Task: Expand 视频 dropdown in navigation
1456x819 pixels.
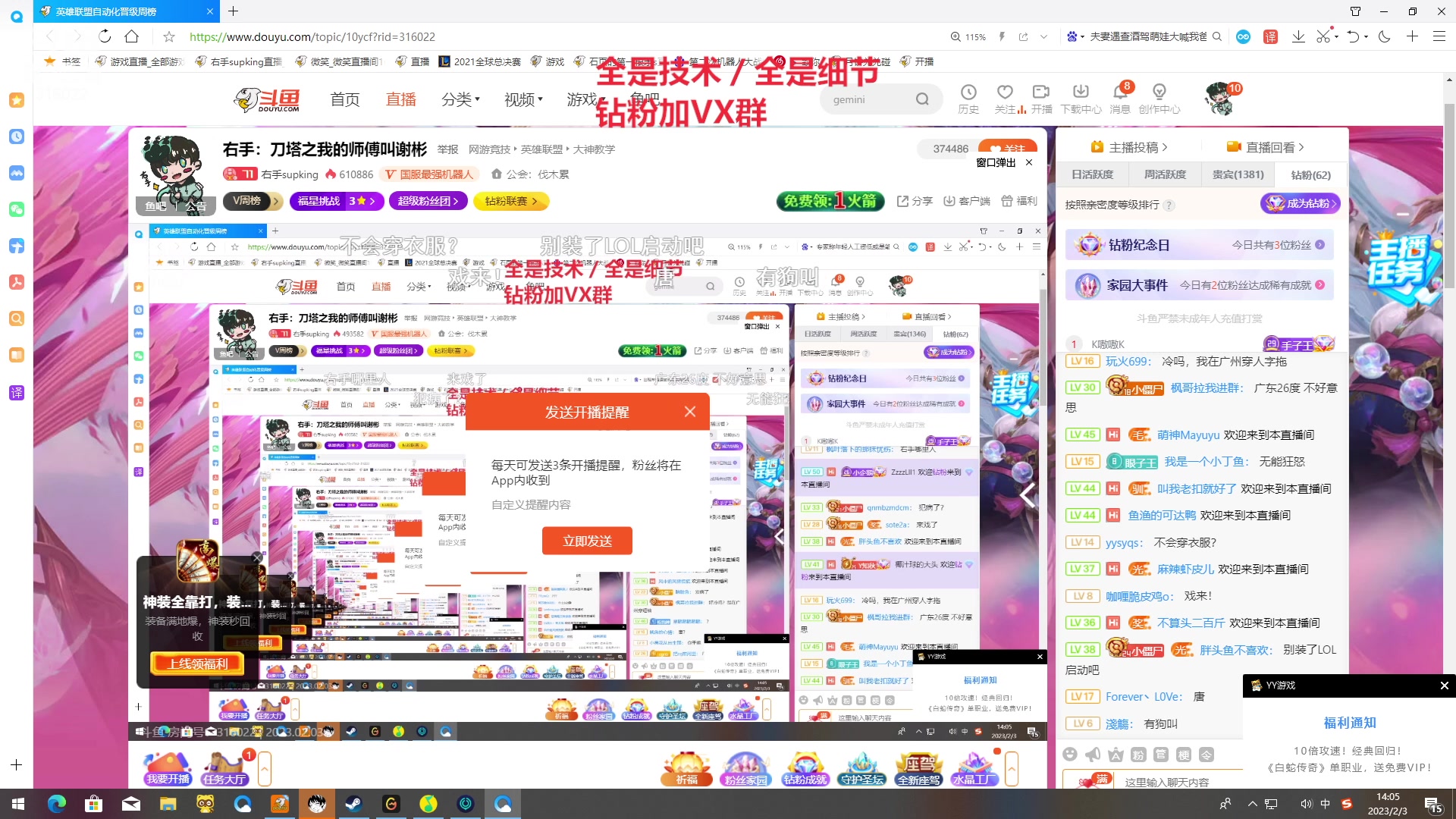Action: [x=523, y=99]
